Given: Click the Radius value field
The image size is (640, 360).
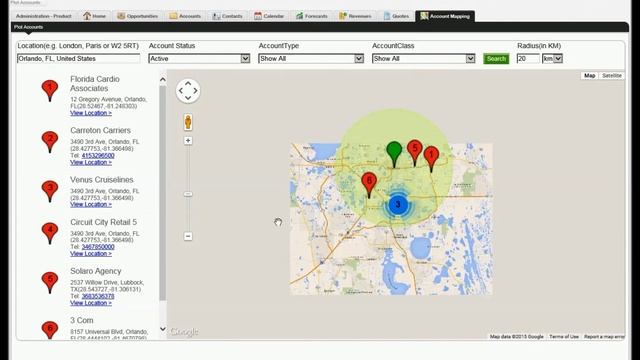Looking at the screenshot, I should 528,59.
